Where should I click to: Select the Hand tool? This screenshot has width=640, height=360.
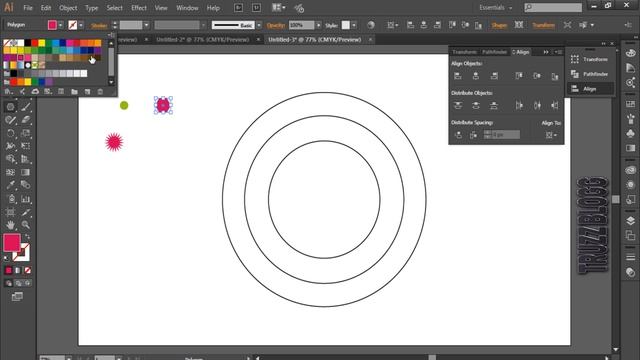[11, 225]
